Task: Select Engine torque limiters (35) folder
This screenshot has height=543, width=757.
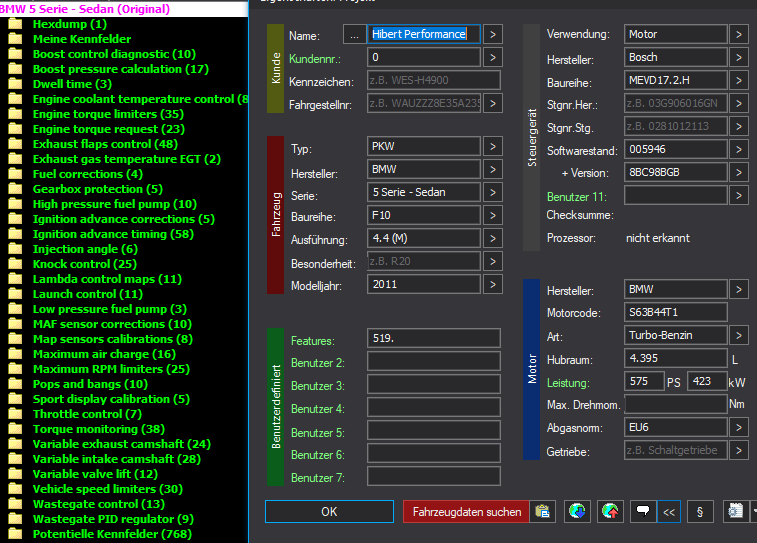Action: tap(108, 114)
